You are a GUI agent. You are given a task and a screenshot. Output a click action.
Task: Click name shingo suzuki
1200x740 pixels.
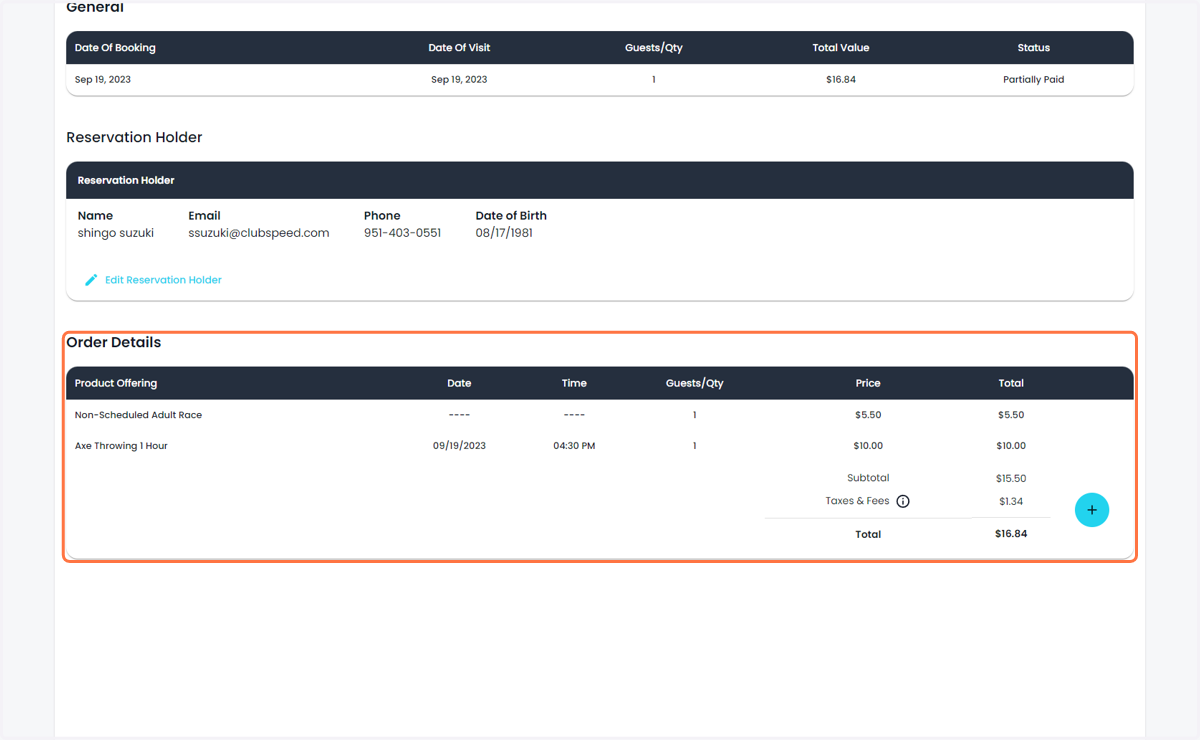point(116,233)
